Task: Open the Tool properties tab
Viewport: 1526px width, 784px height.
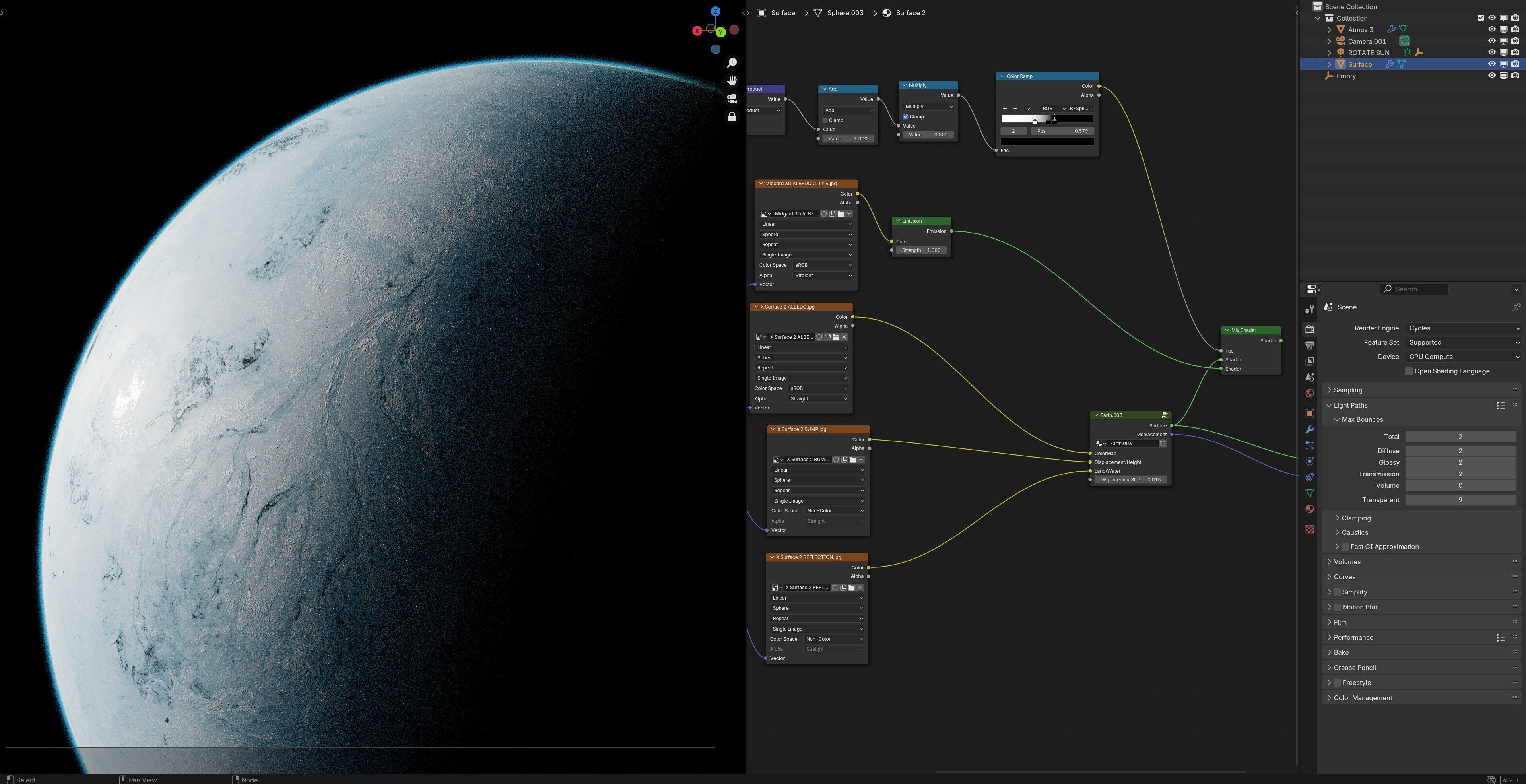Action: (x=1309, y=309)
